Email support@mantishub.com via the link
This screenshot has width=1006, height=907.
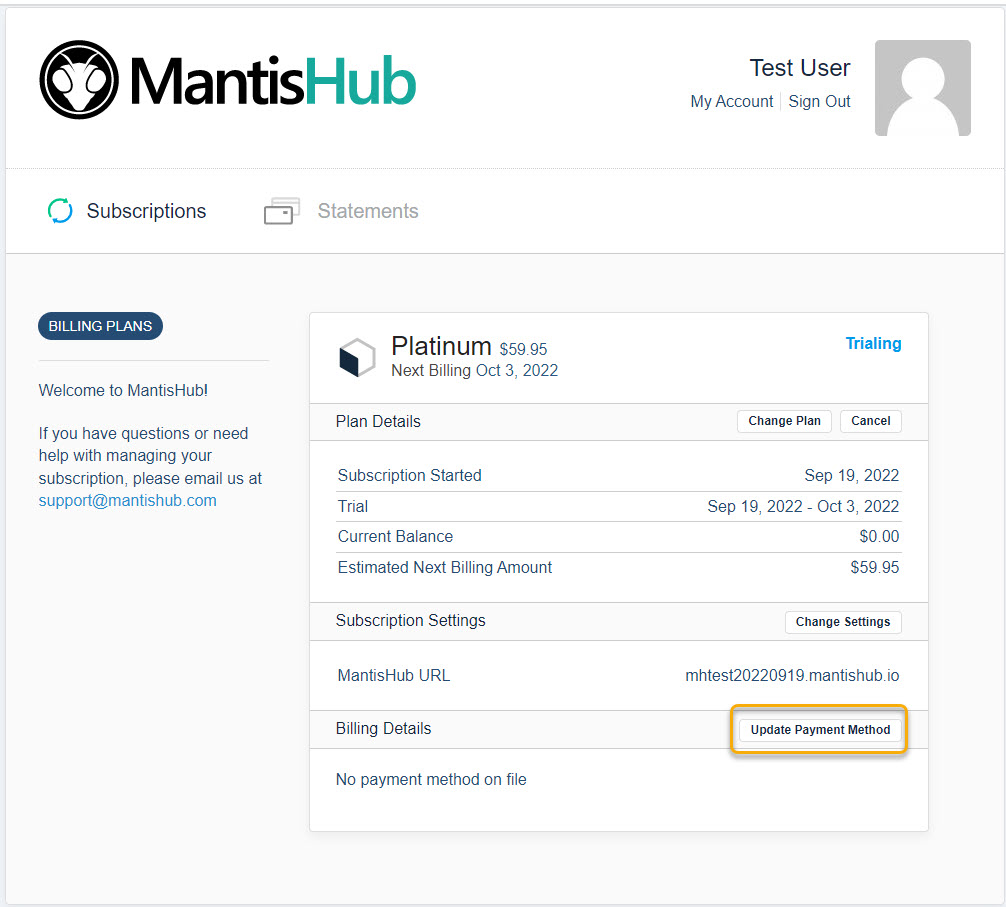point(128,500)
